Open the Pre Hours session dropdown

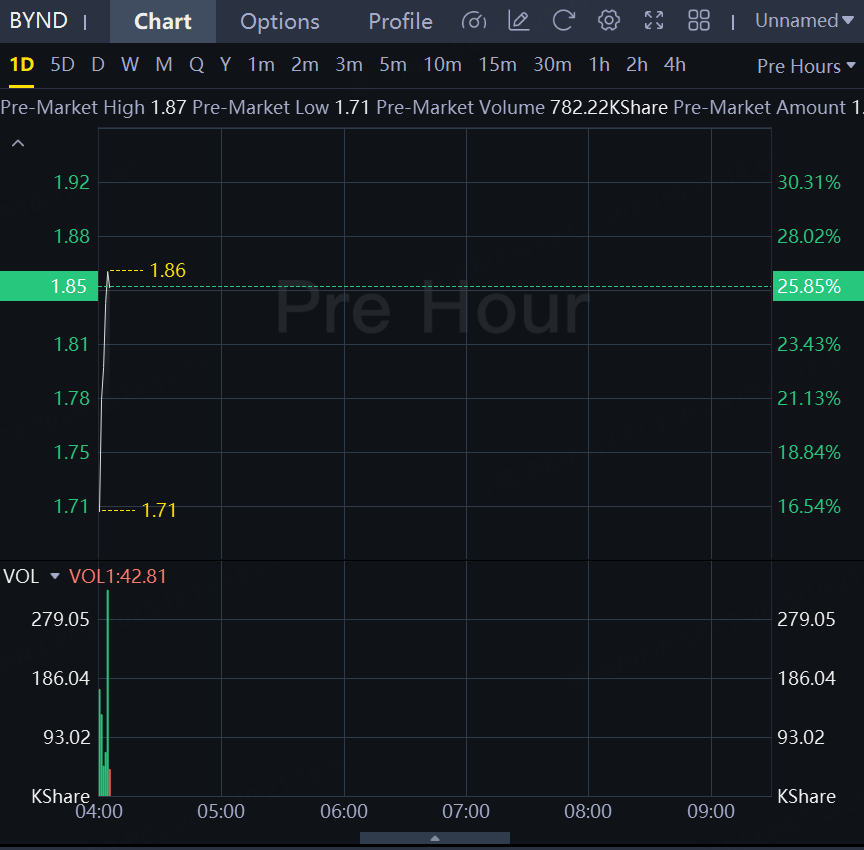[x=806, y=66]
